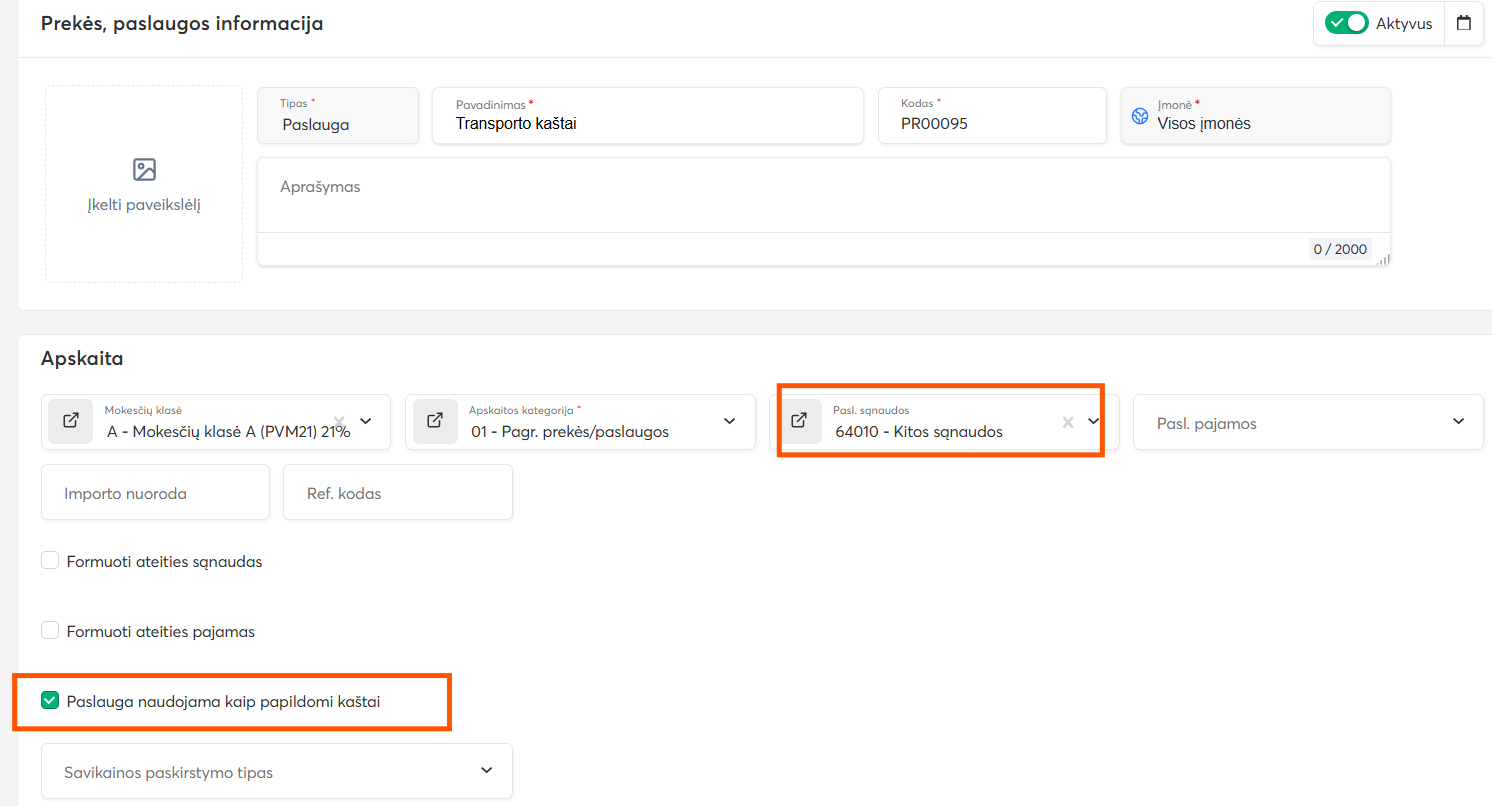Expand the Apskaitos kategorija dropdown arrow
Viewport: 1492px width, 806px height.
point(729,421)
